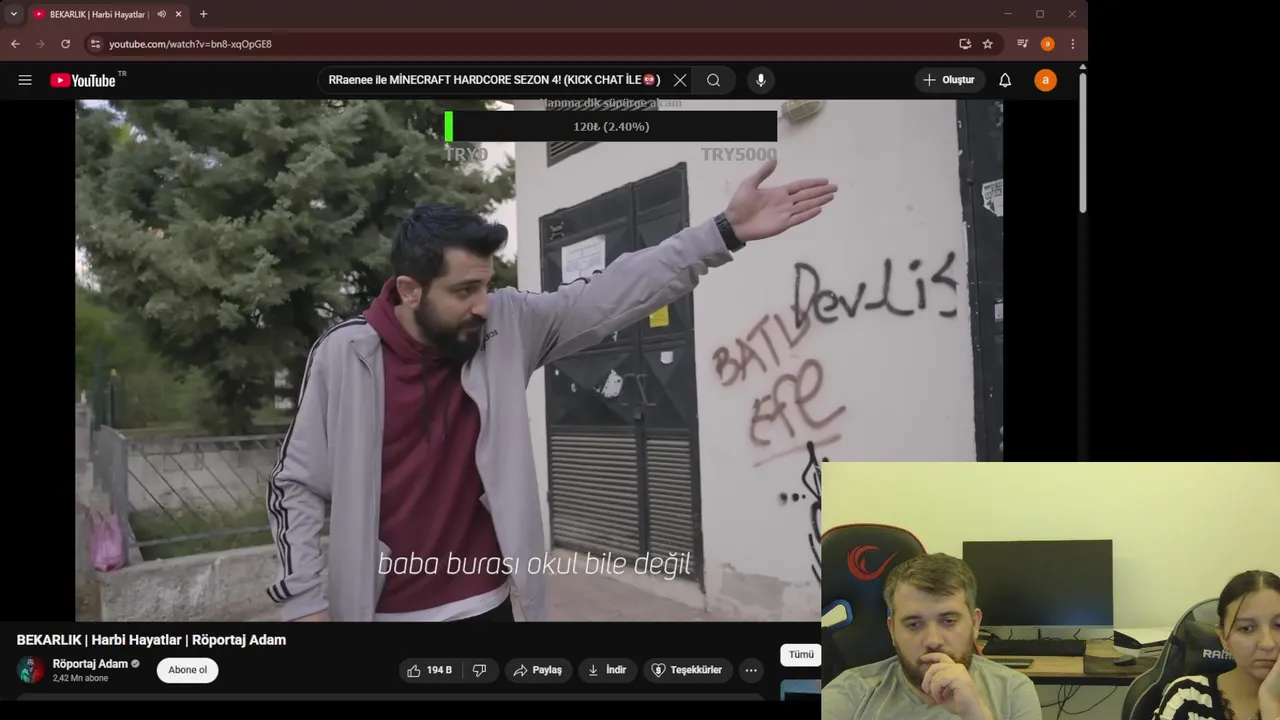Open YouTube notifications bell
1280x720 pixels.
(x=1005, y=80)
